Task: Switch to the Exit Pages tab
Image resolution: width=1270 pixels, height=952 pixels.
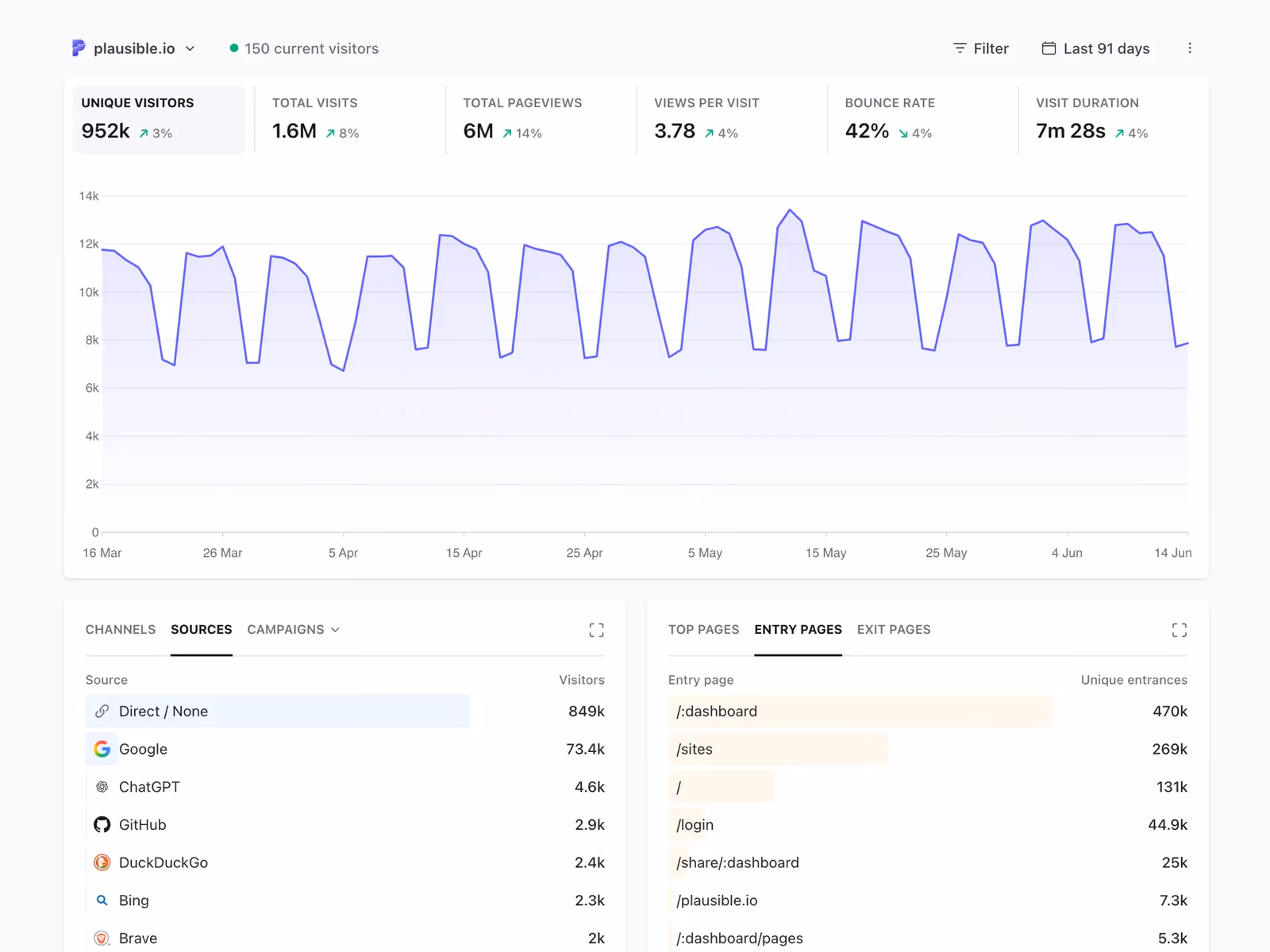Action: coord(894,630)
